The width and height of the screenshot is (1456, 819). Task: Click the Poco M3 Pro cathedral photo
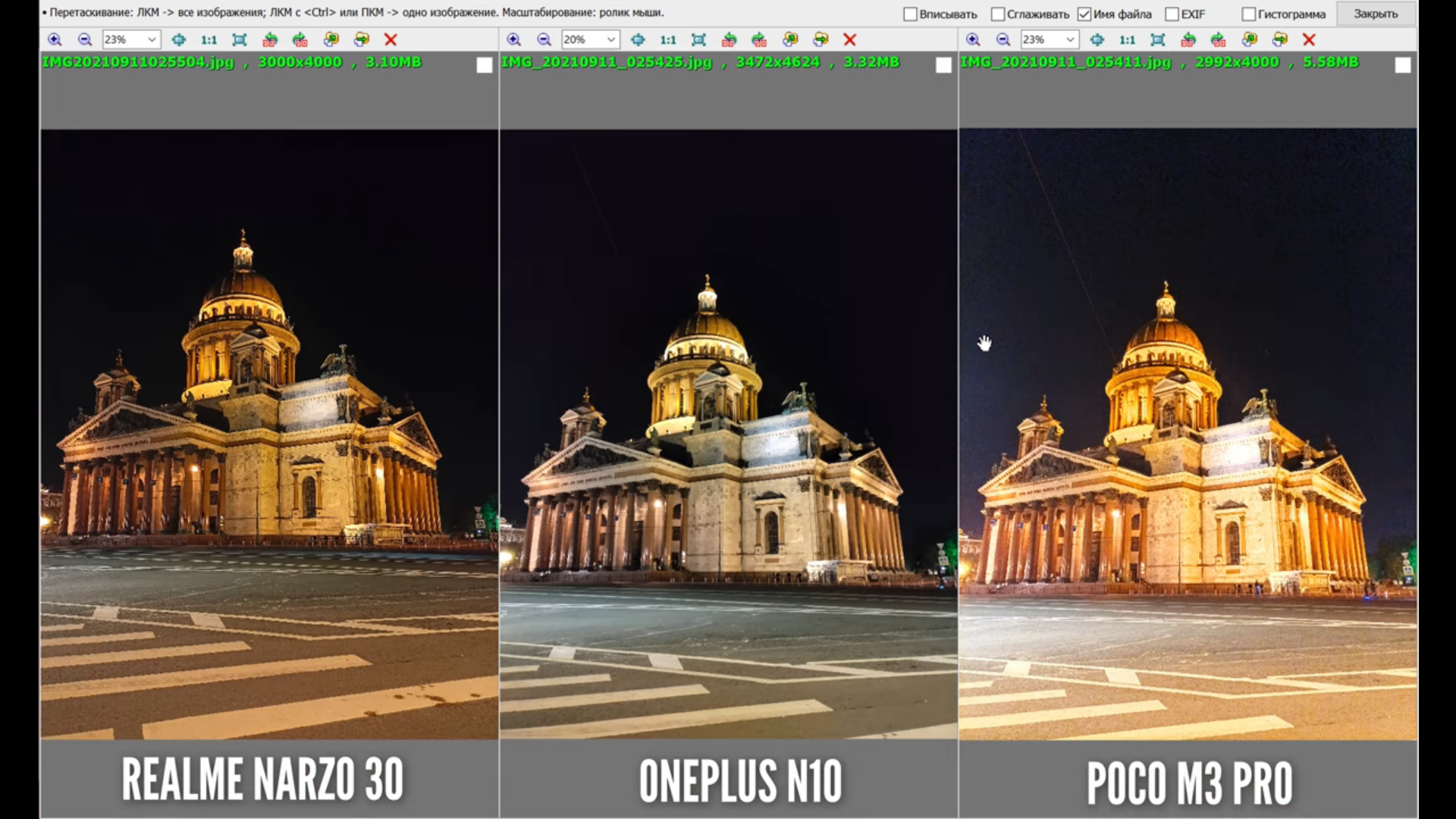point(1188,434)
